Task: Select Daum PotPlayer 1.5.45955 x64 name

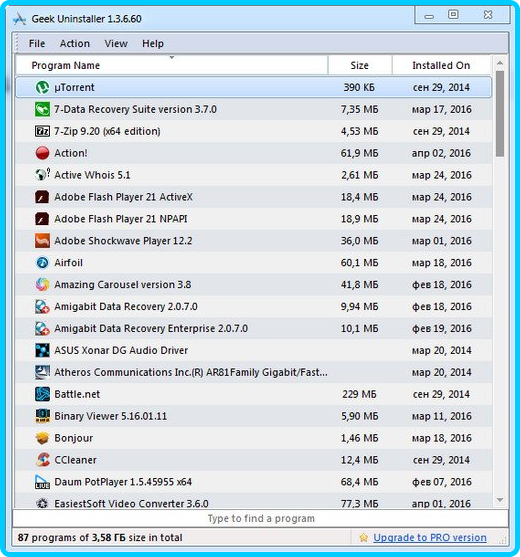Action: [x=123, y=482]
